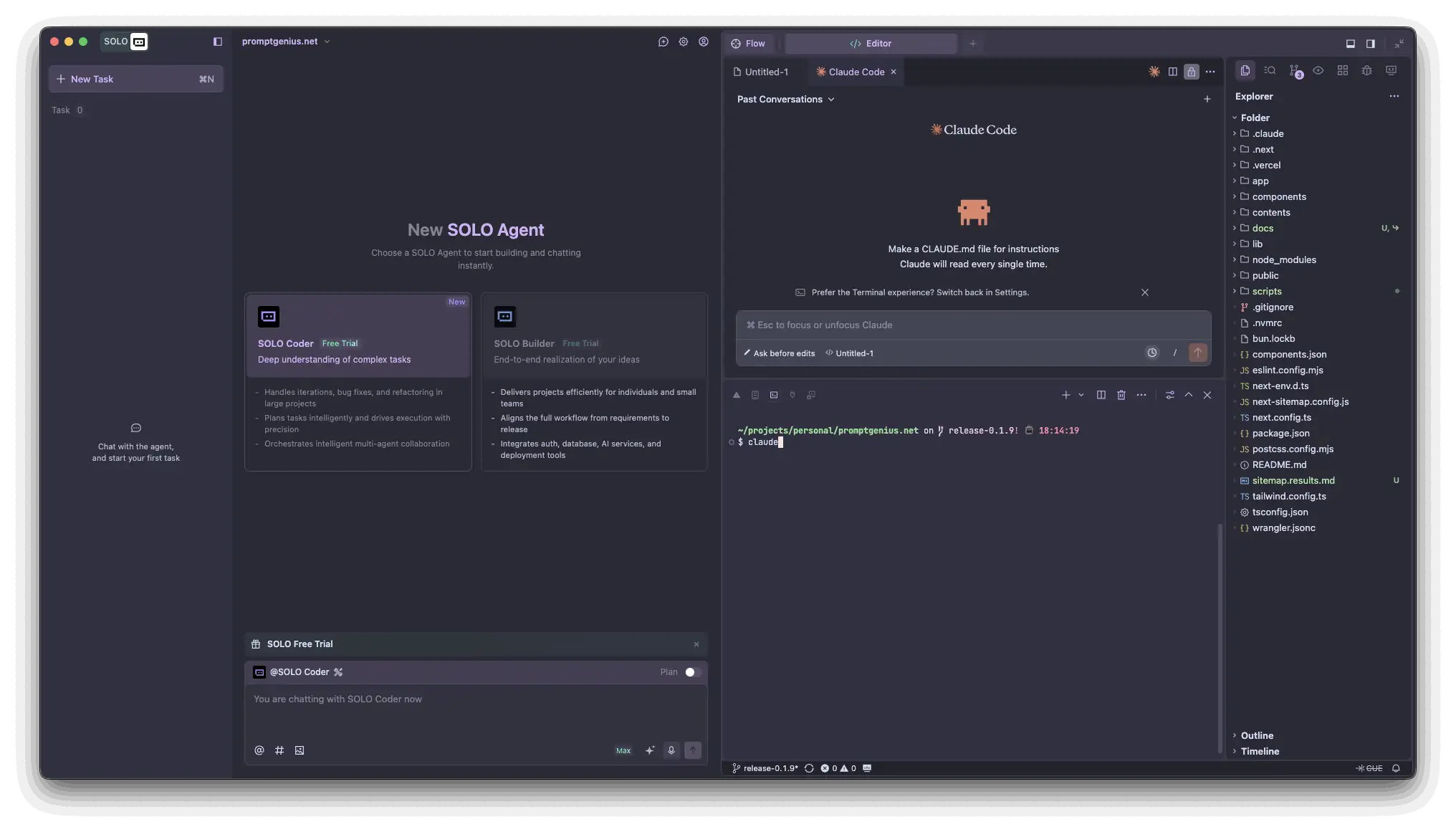
Task: Select the Explorer files icon
Action: click(x=1245, y=70)
